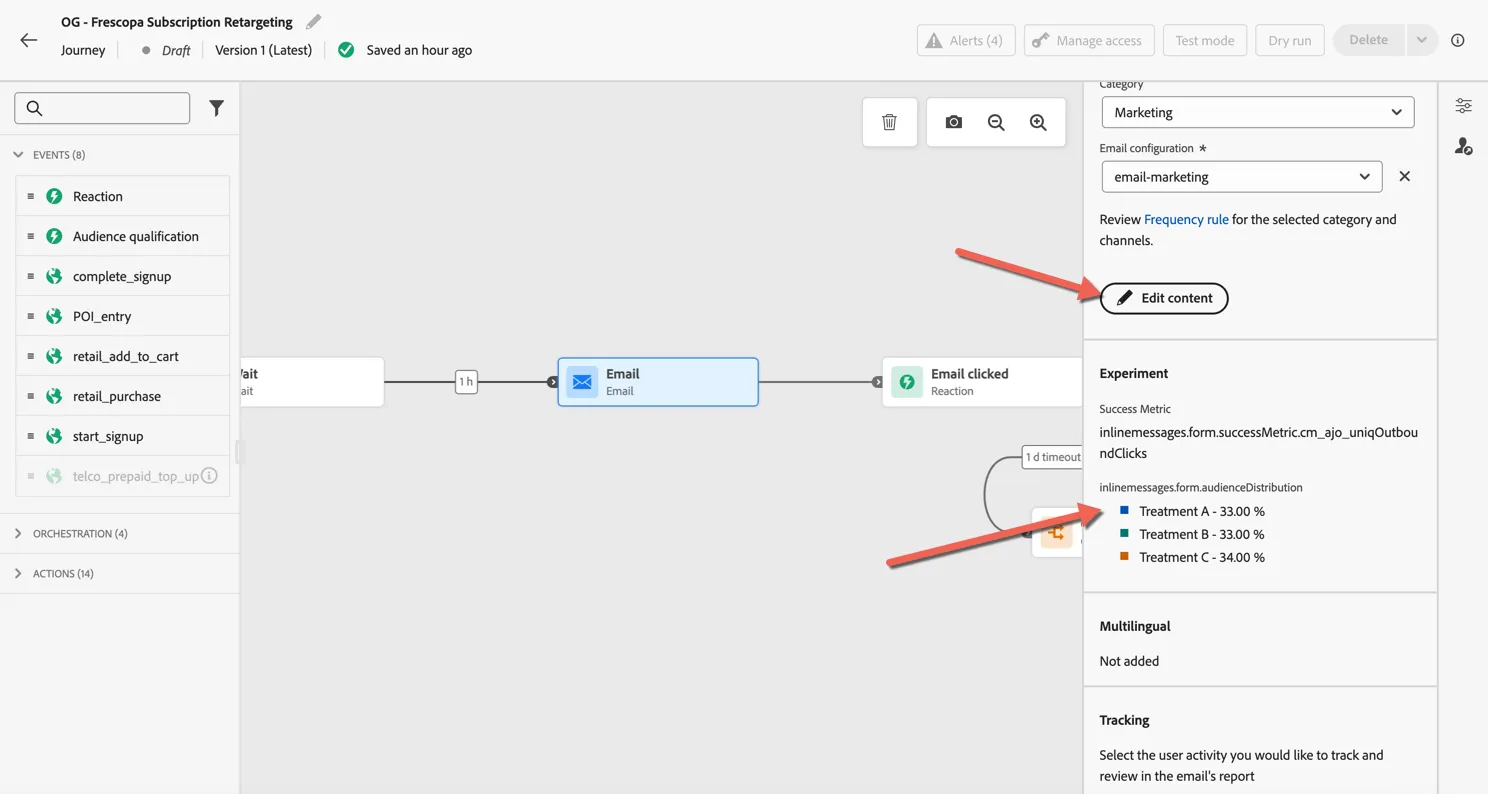Open the Category dropdown showing Marketing
Screen dimensions: 1488x794
pos(1258,112)
